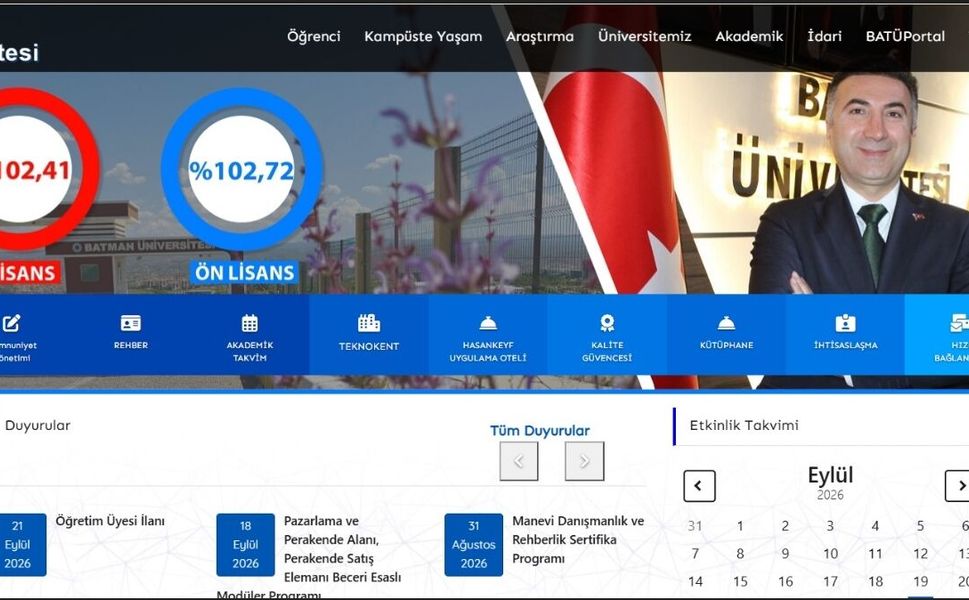Select day 31 of previous month in calendar
969x600 pixels.
(x=695, y=526)
